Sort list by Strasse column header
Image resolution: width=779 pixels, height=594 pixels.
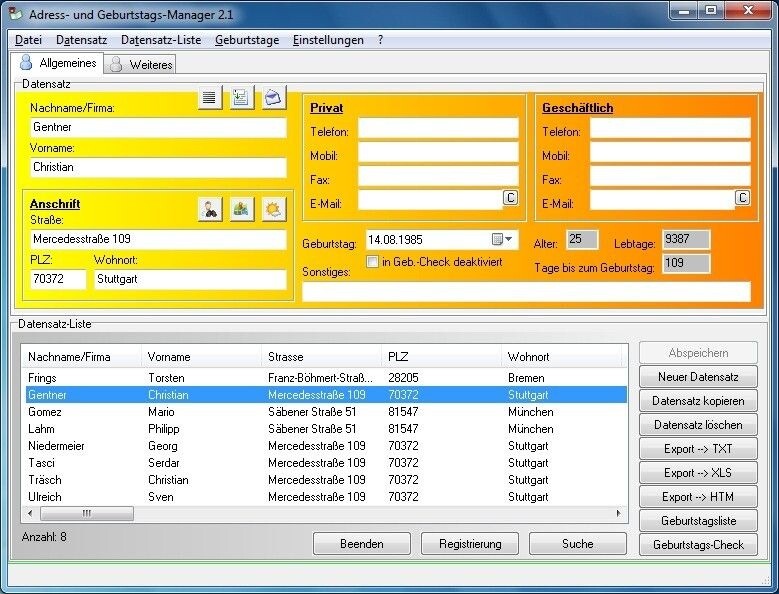(321, 357)
